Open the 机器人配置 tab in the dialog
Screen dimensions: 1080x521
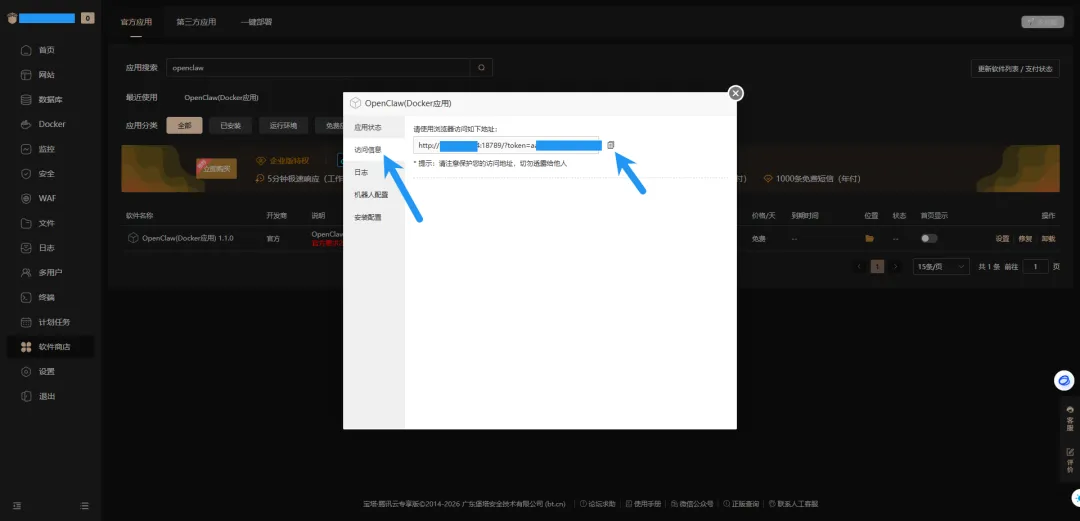coord(371,194)
